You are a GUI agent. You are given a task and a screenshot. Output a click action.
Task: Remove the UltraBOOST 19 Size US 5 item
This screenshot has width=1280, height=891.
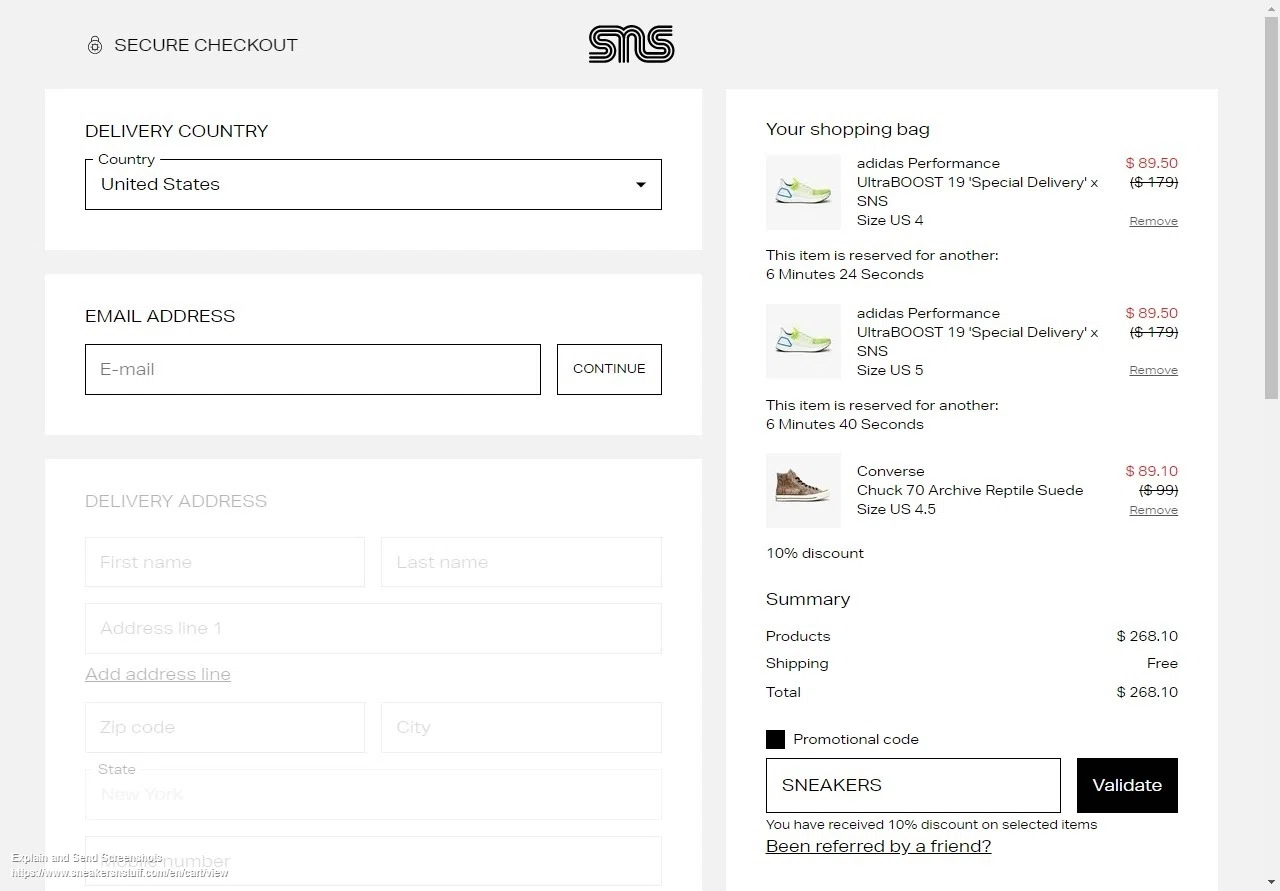pos(1153,370)
